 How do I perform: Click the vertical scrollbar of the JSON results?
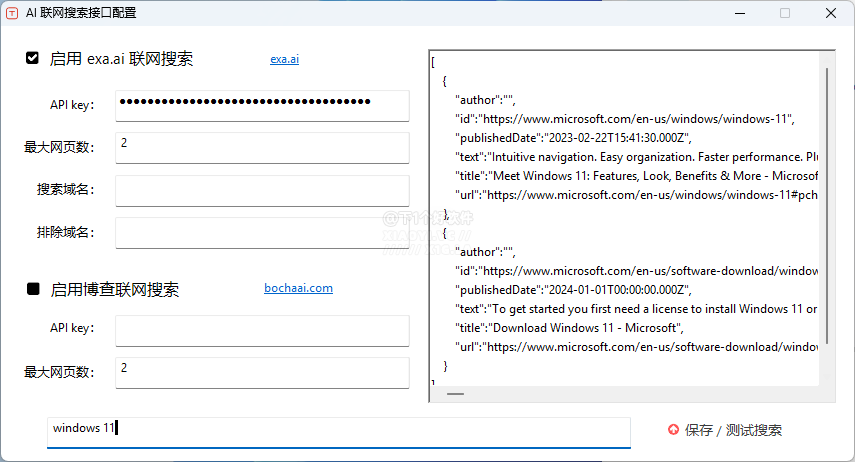click(827, 206)
